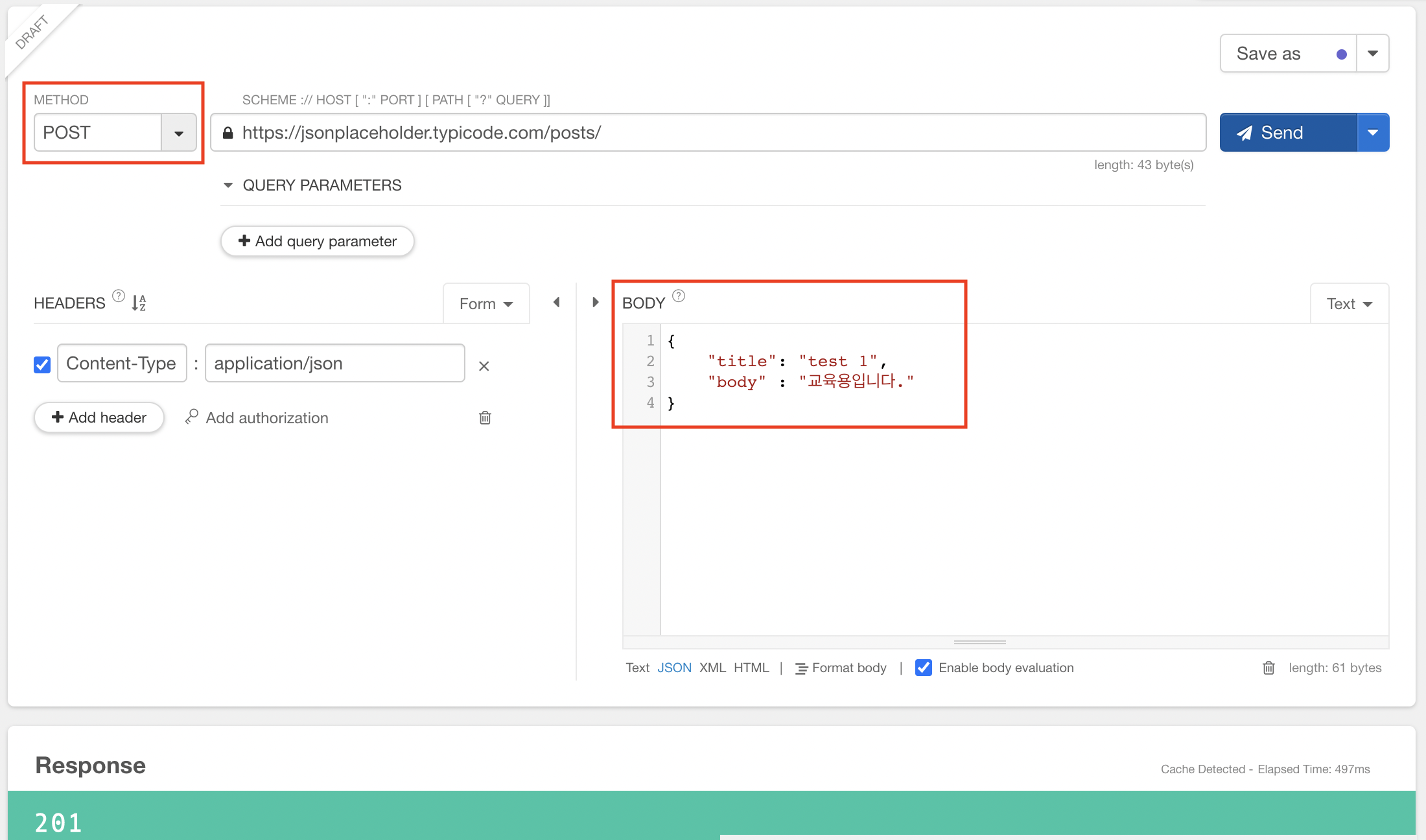The image size is (1426, 840).
Task: Click the body editor resize handle
Action: tap(980, 642)
